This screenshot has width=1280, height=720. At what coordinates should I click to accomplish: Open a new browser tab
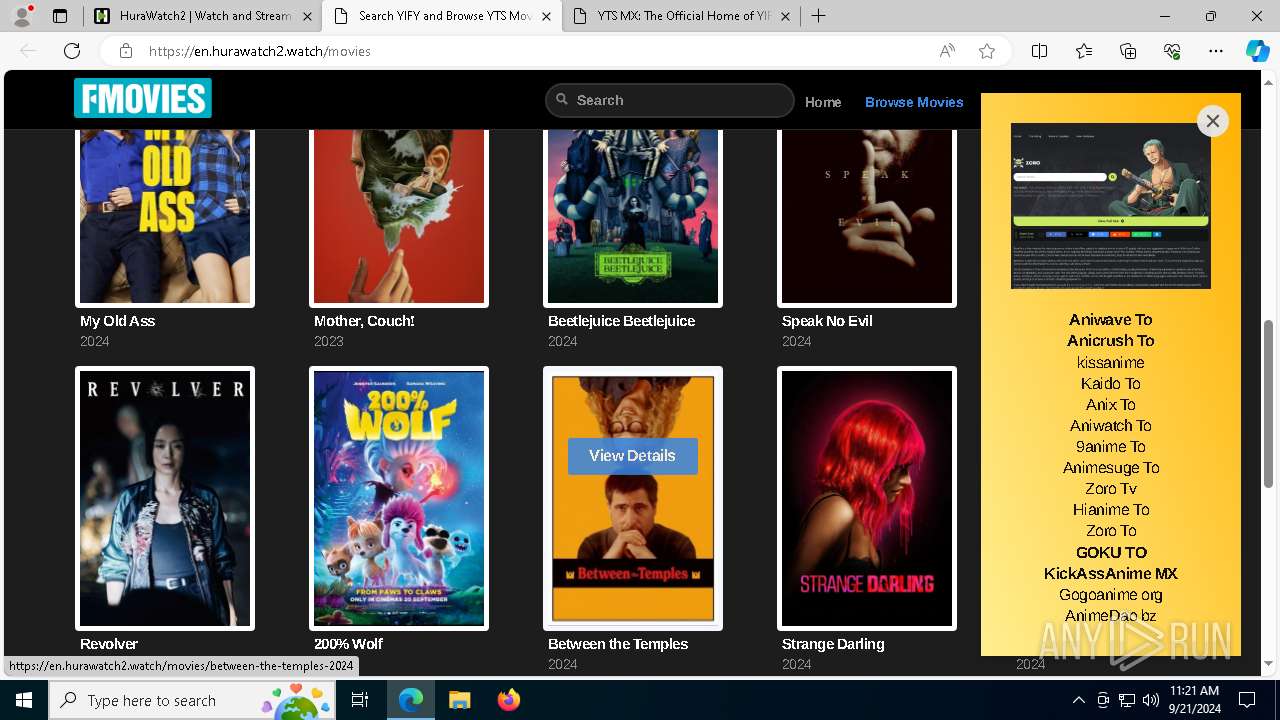[x=819, y=16]
